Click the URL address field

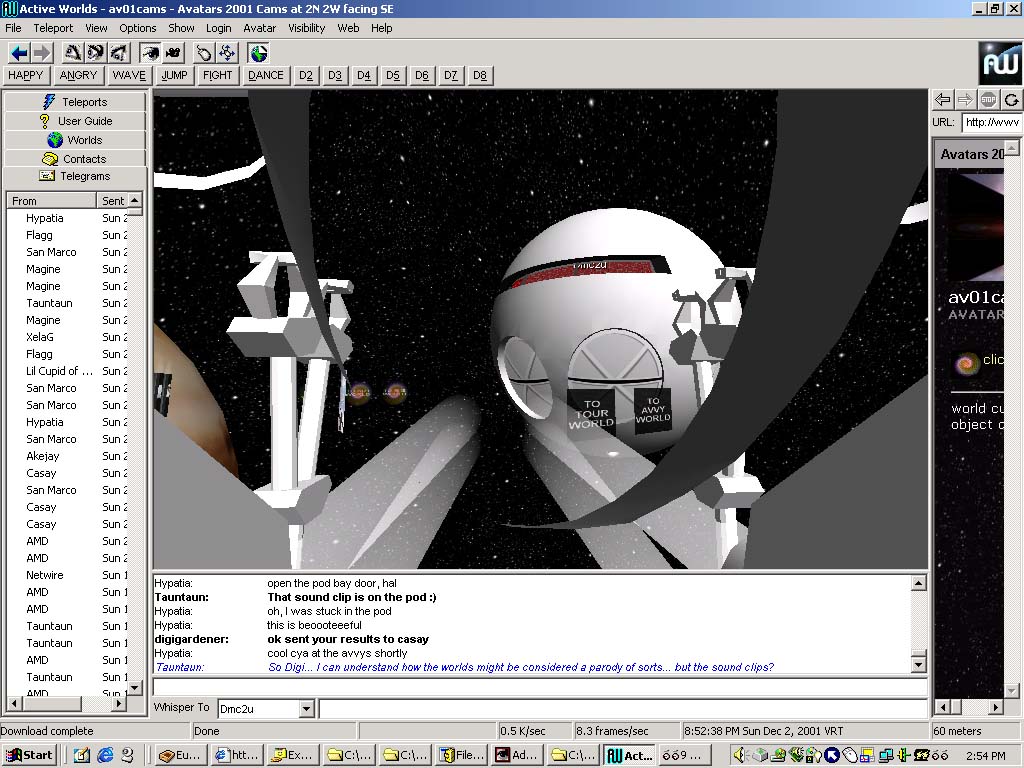point(991,122)
